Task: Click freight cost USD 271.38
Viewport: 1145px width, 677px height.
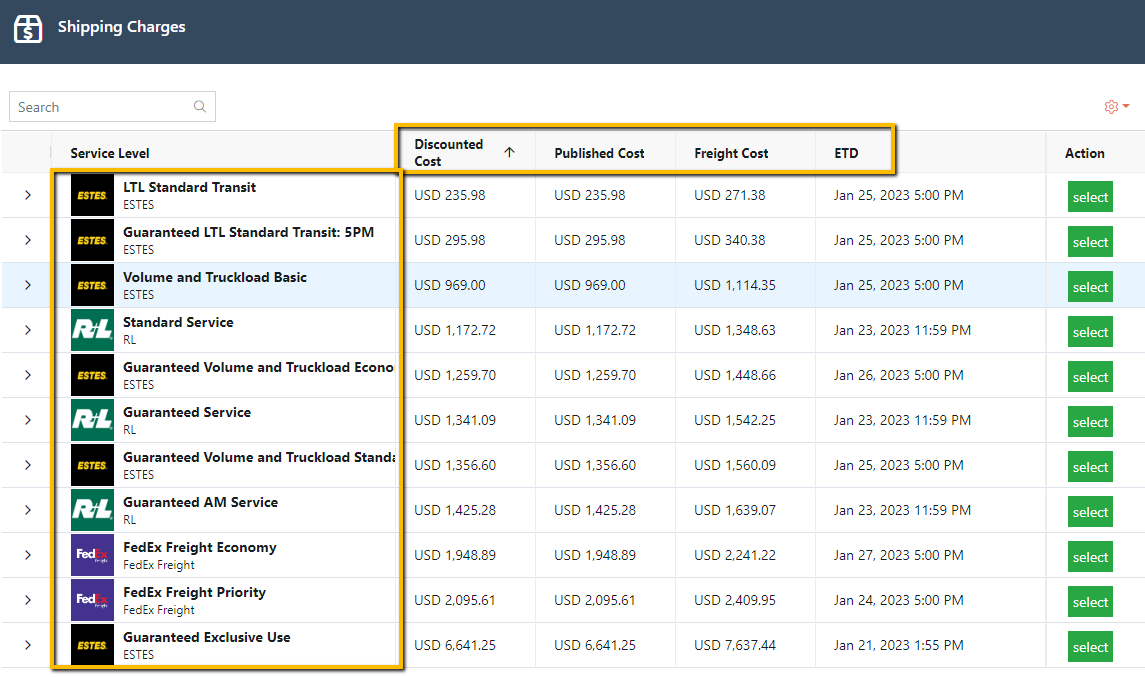Action: tap(729, 195)
